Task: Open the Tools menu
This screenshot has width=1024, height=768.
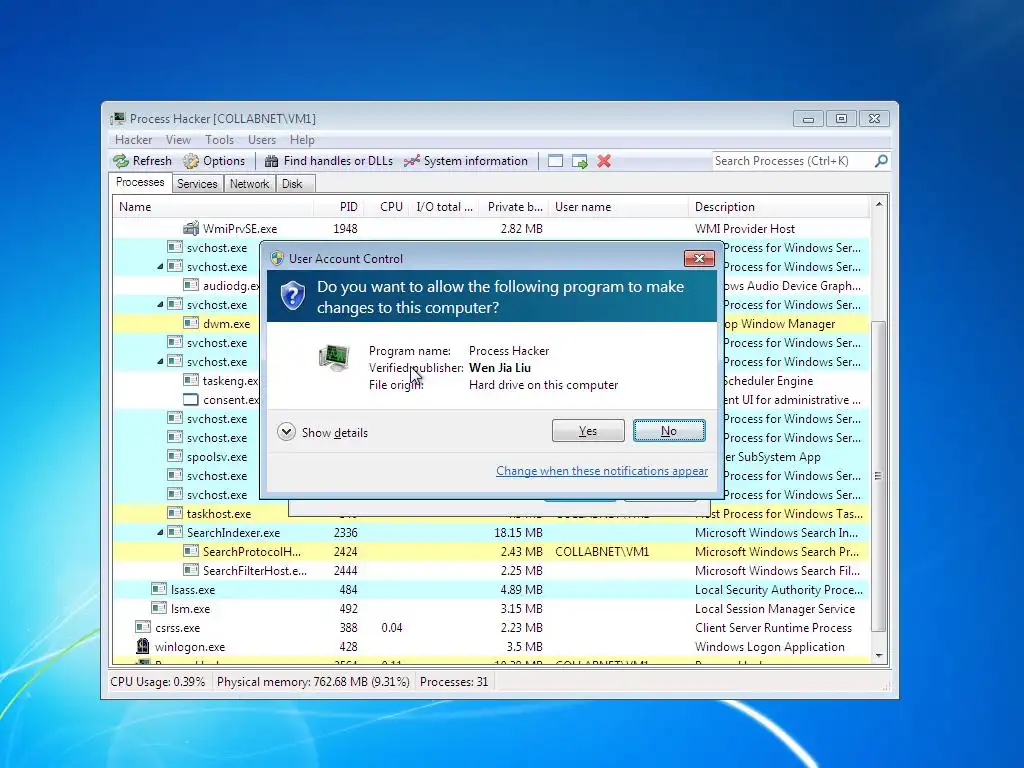Action: (219, 140)
